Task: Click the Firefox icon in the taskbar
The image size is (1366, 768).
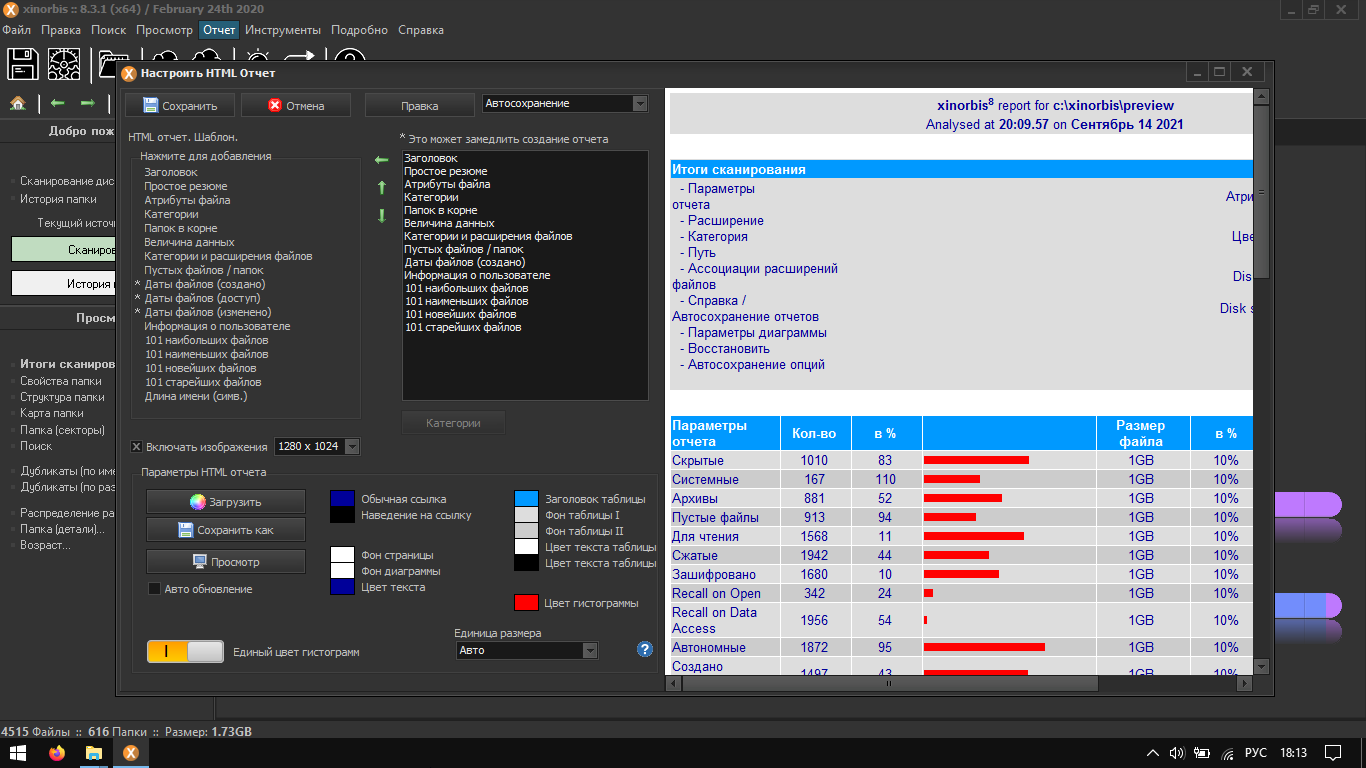Action: [56, 753]
